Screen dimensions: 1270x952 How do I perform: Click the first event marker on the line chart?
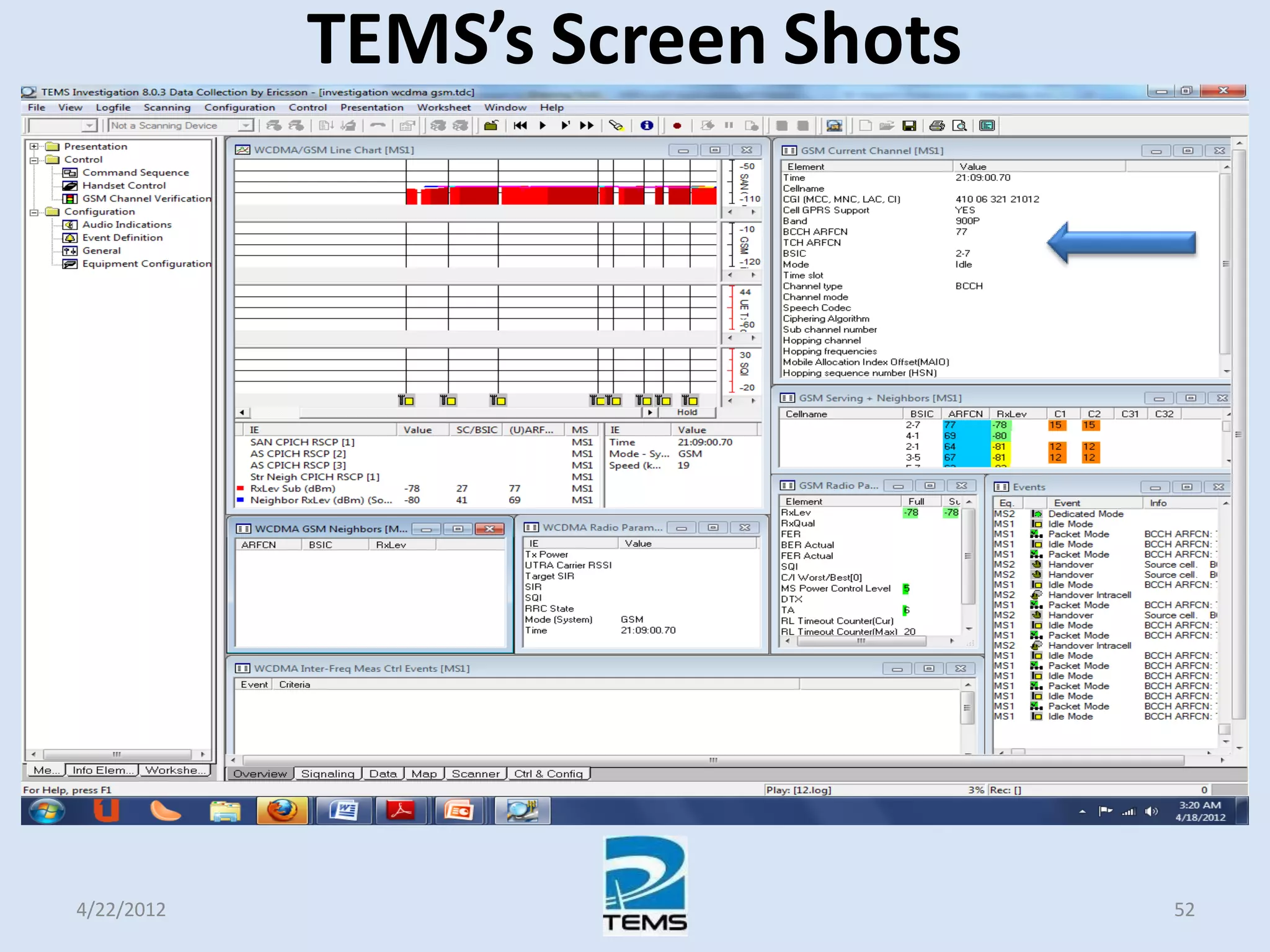pyautogui.click(x=406, y=400)
